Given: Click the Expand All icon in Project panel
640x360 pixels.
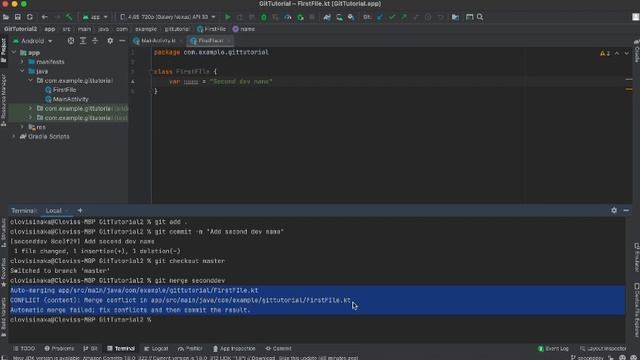Looking at the screenshot, I should click(x=83, y=41).
